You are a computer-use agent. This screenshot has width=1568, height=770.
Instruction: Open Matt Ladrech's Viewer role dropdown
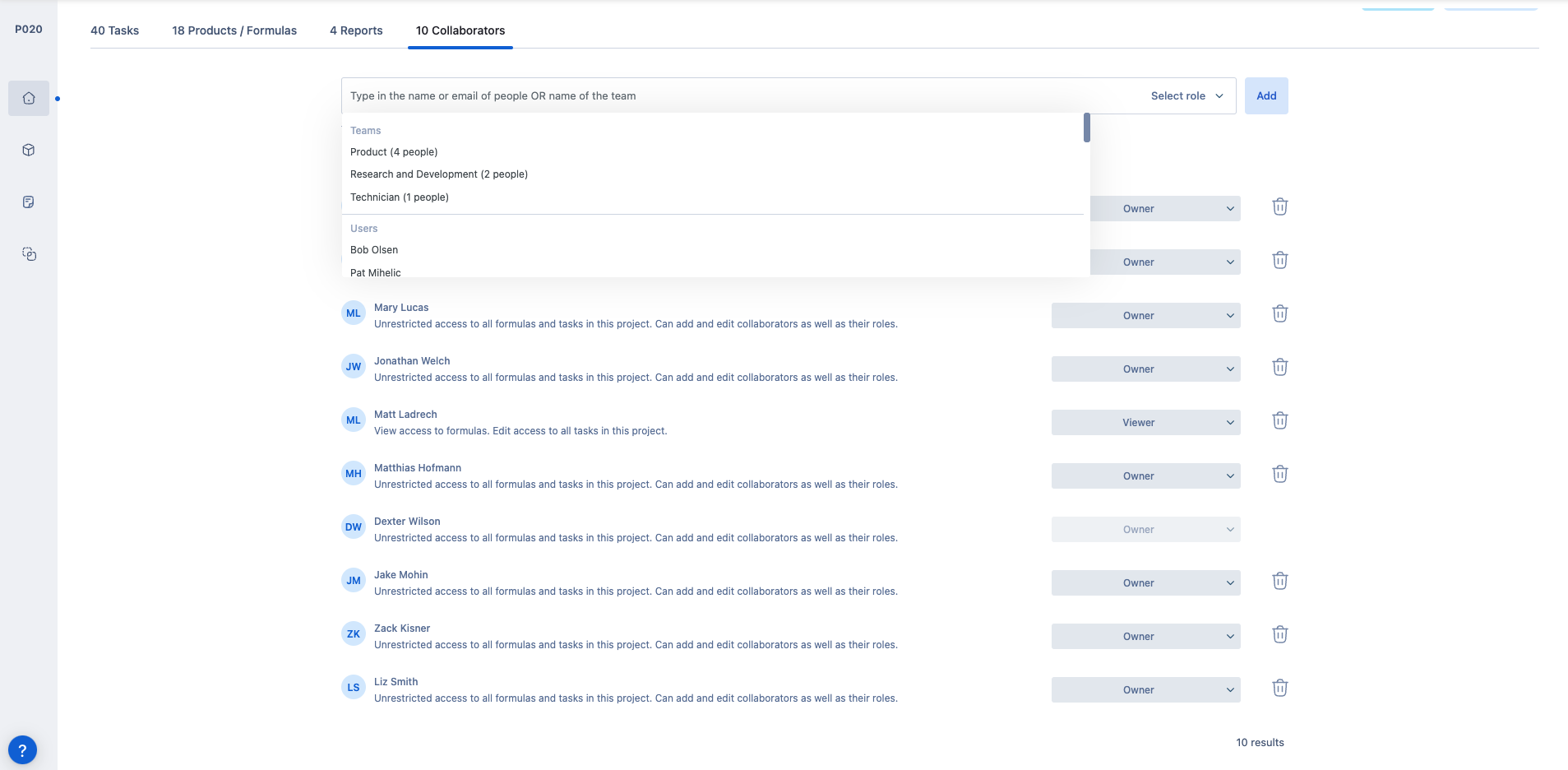pyautogui.click(x=1145, y=422)
